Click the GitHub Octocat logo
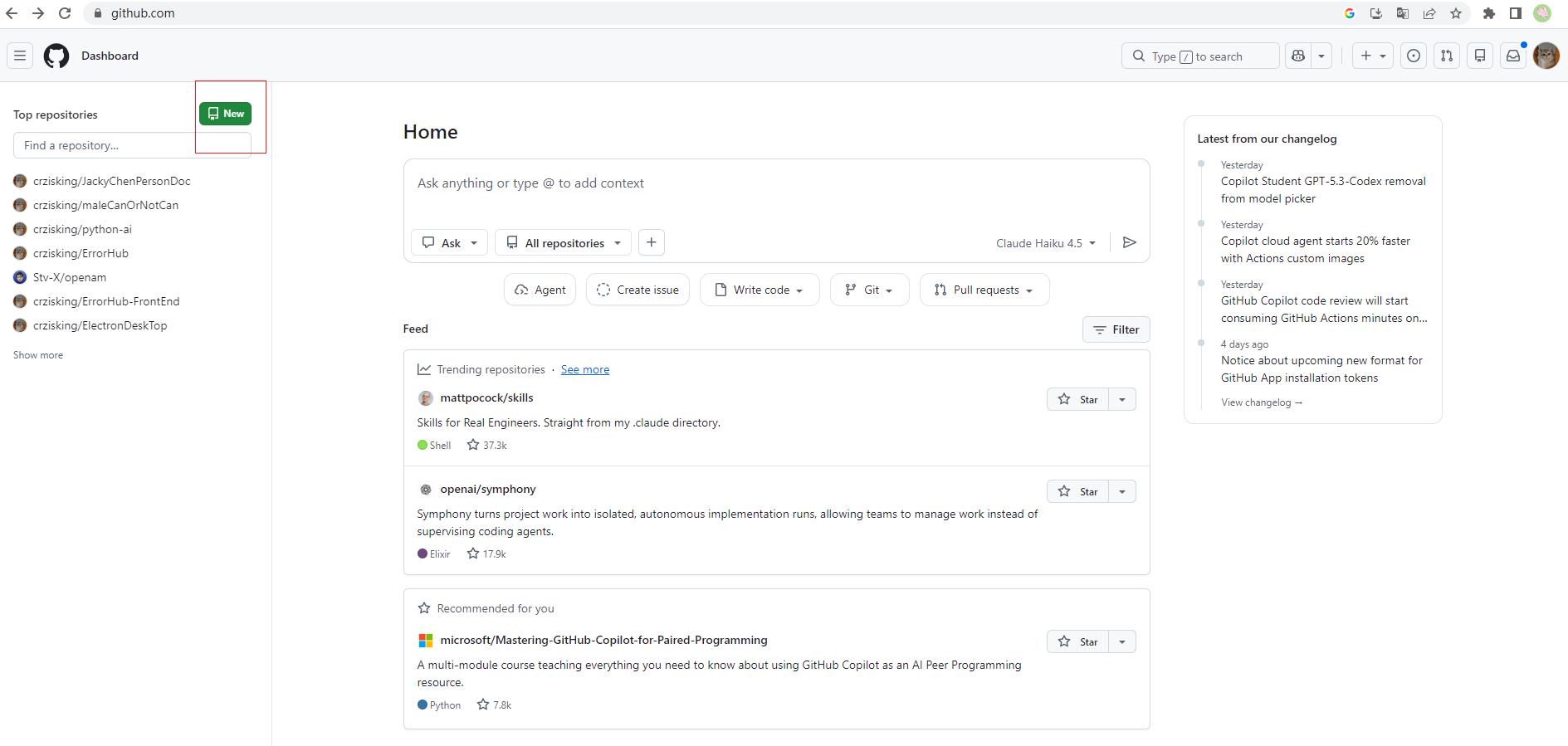 coord(56,56)
